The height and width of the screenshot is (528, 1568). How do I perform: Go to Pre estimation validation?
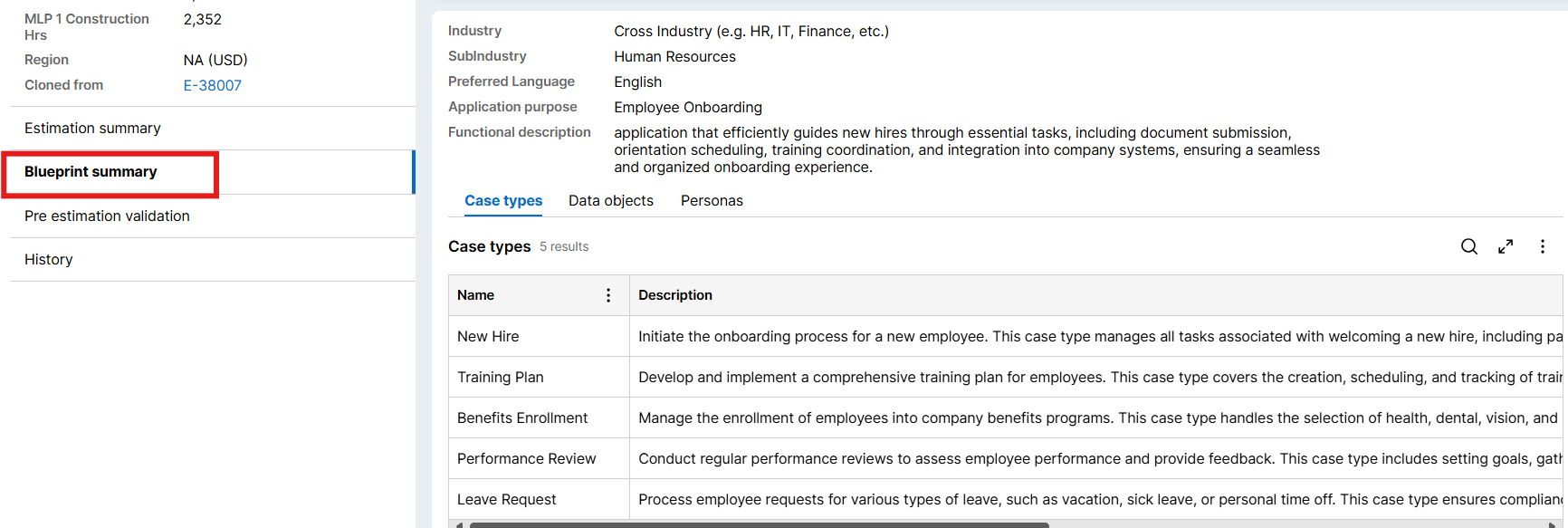click(107, 216)
